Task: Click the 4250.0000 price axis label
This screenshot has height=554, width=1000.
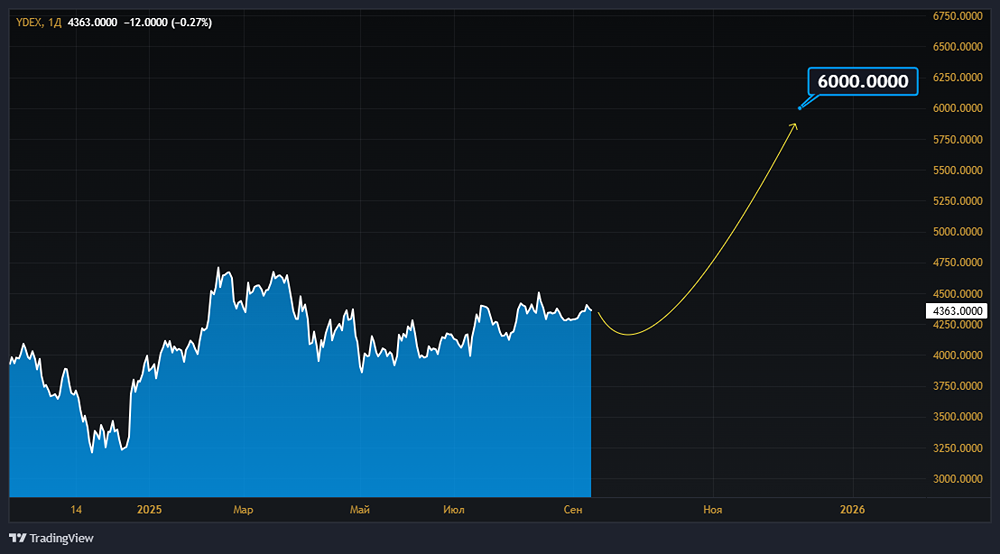Action: tap(957, 324)
